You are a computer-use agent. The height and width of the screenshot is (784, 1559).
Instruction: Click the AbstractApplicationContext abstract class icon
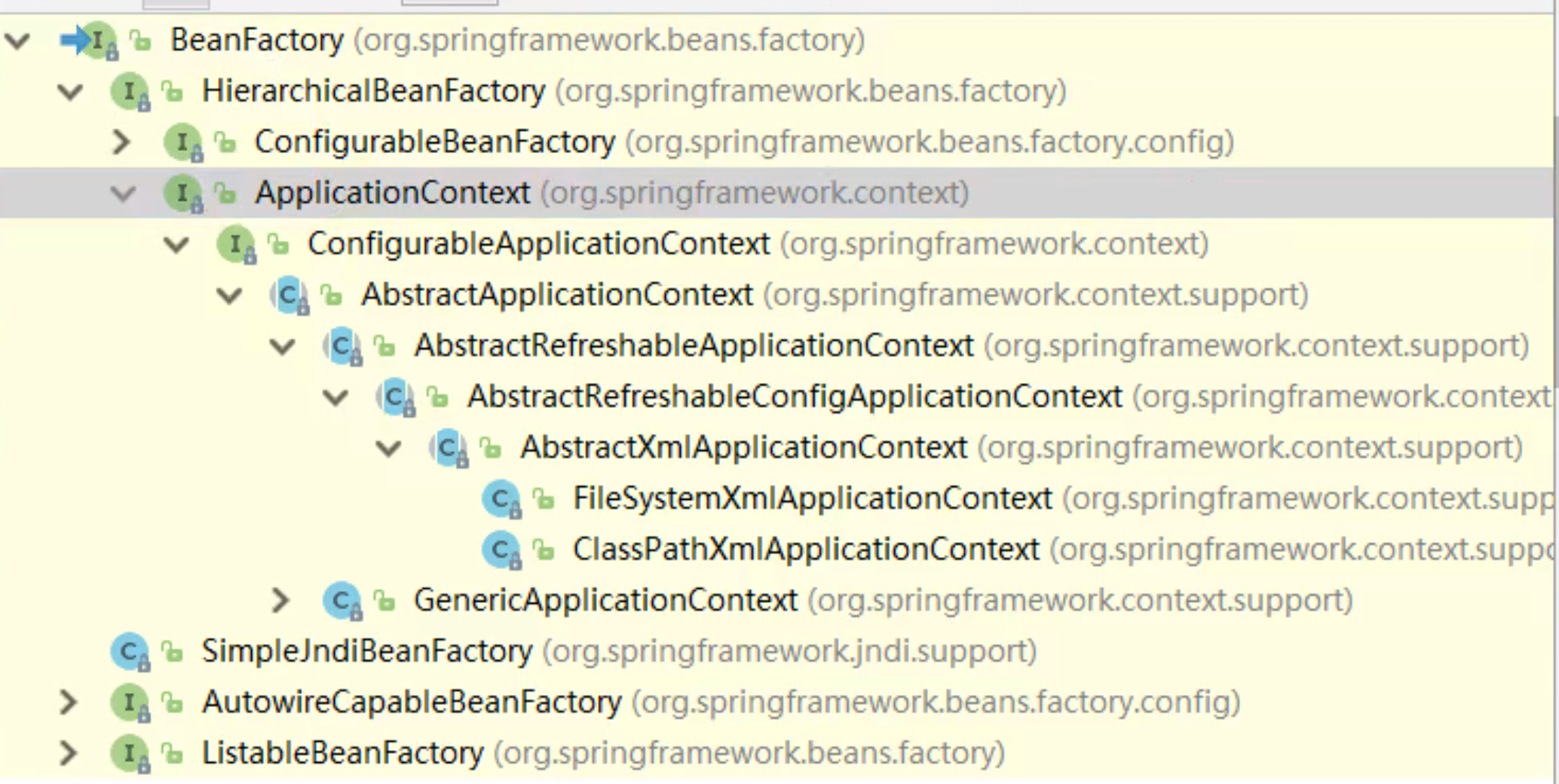point(289,296)
